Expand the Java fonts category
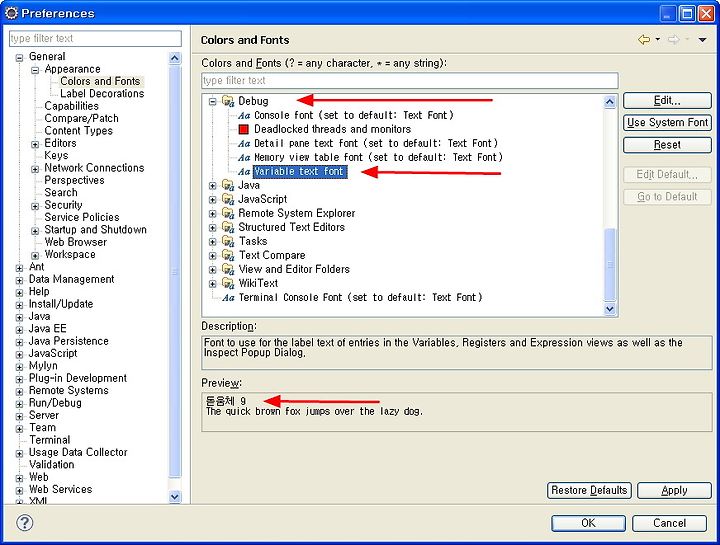Screen dimensions: 720x545 click(212, 185)
